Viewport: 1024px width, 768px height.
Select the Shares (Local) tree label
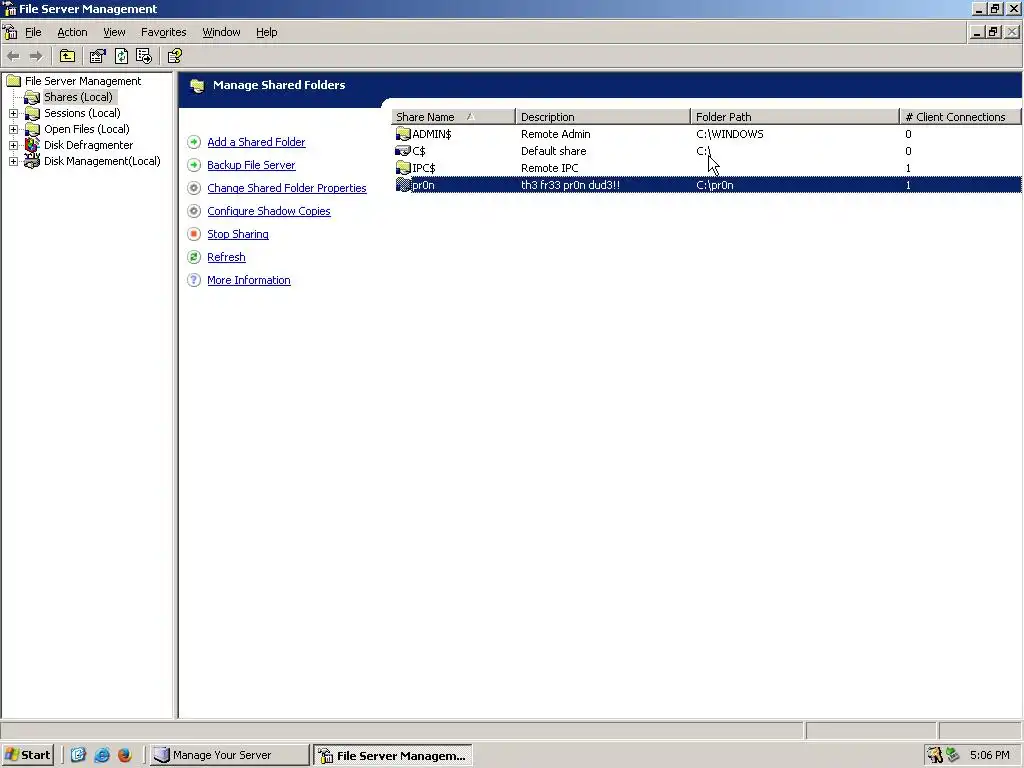pos(78,97)
